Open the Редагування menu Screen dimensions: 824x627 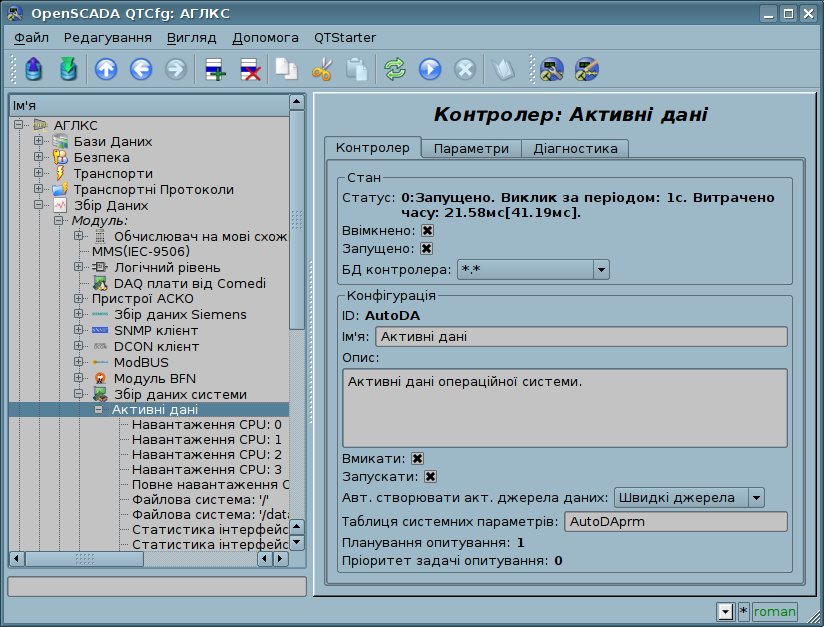[x=108, y=37]
